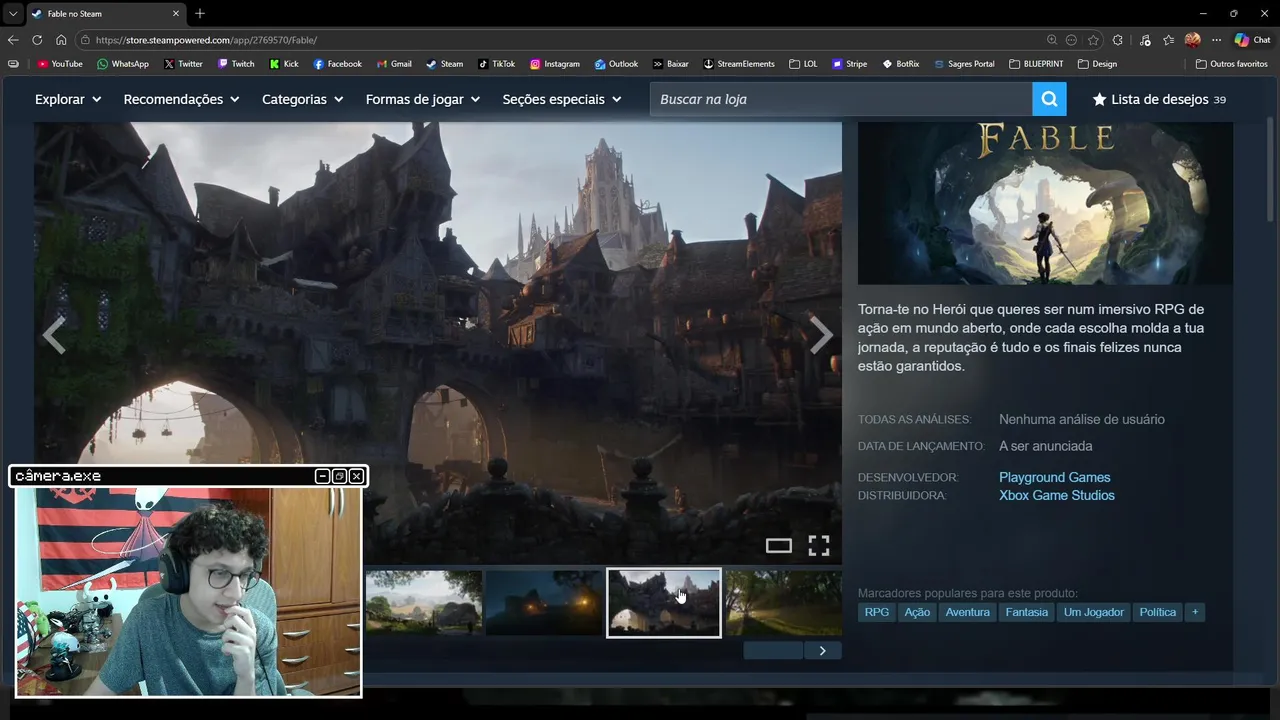Open Baixar bookmark
The width and height of the screenshot is (1280, 720).
[x=670, y=64]
